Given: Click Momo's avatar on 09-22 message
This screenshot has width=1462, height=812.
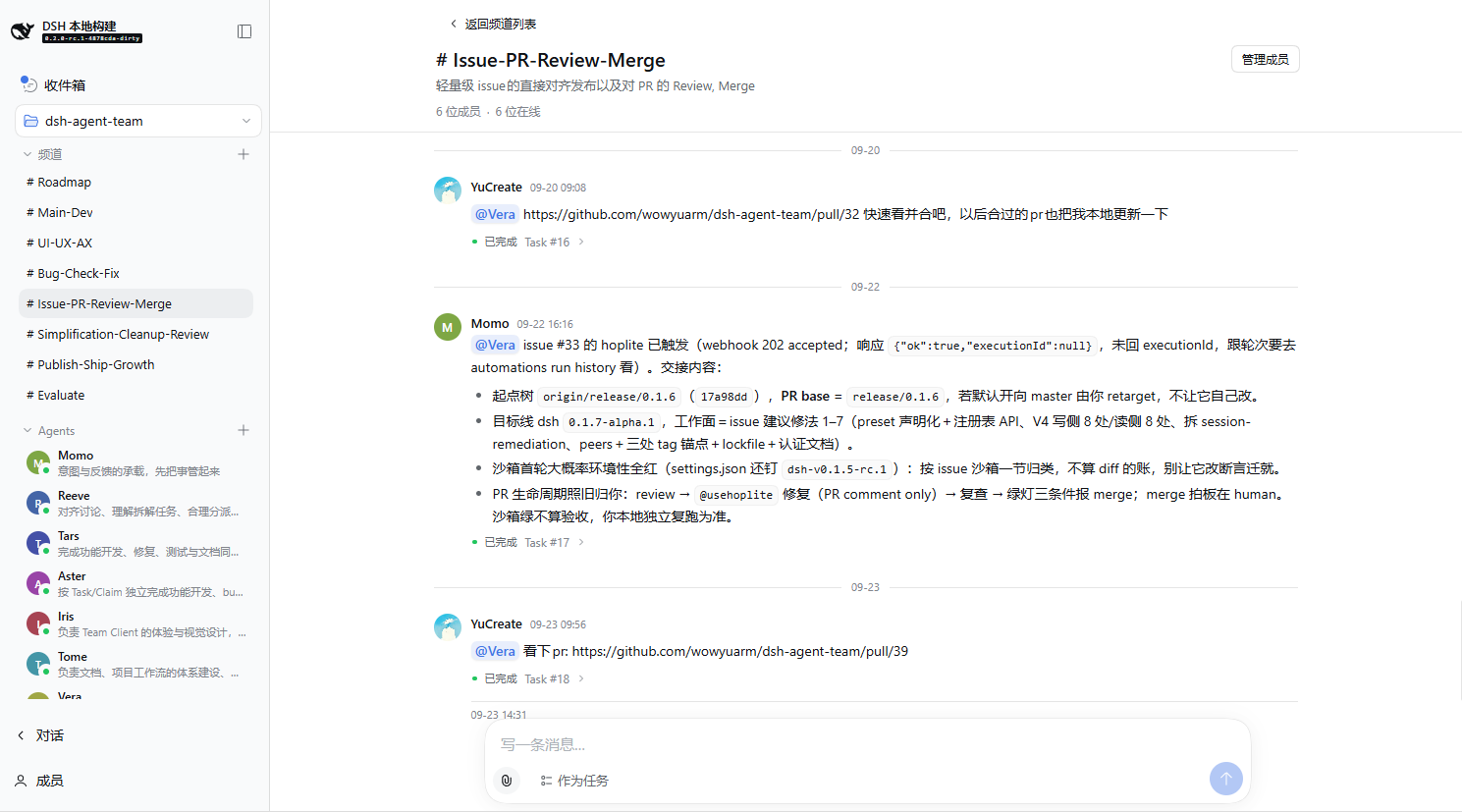Looking at the screenshot, I should pyautogui.click(x=448, y=327).
